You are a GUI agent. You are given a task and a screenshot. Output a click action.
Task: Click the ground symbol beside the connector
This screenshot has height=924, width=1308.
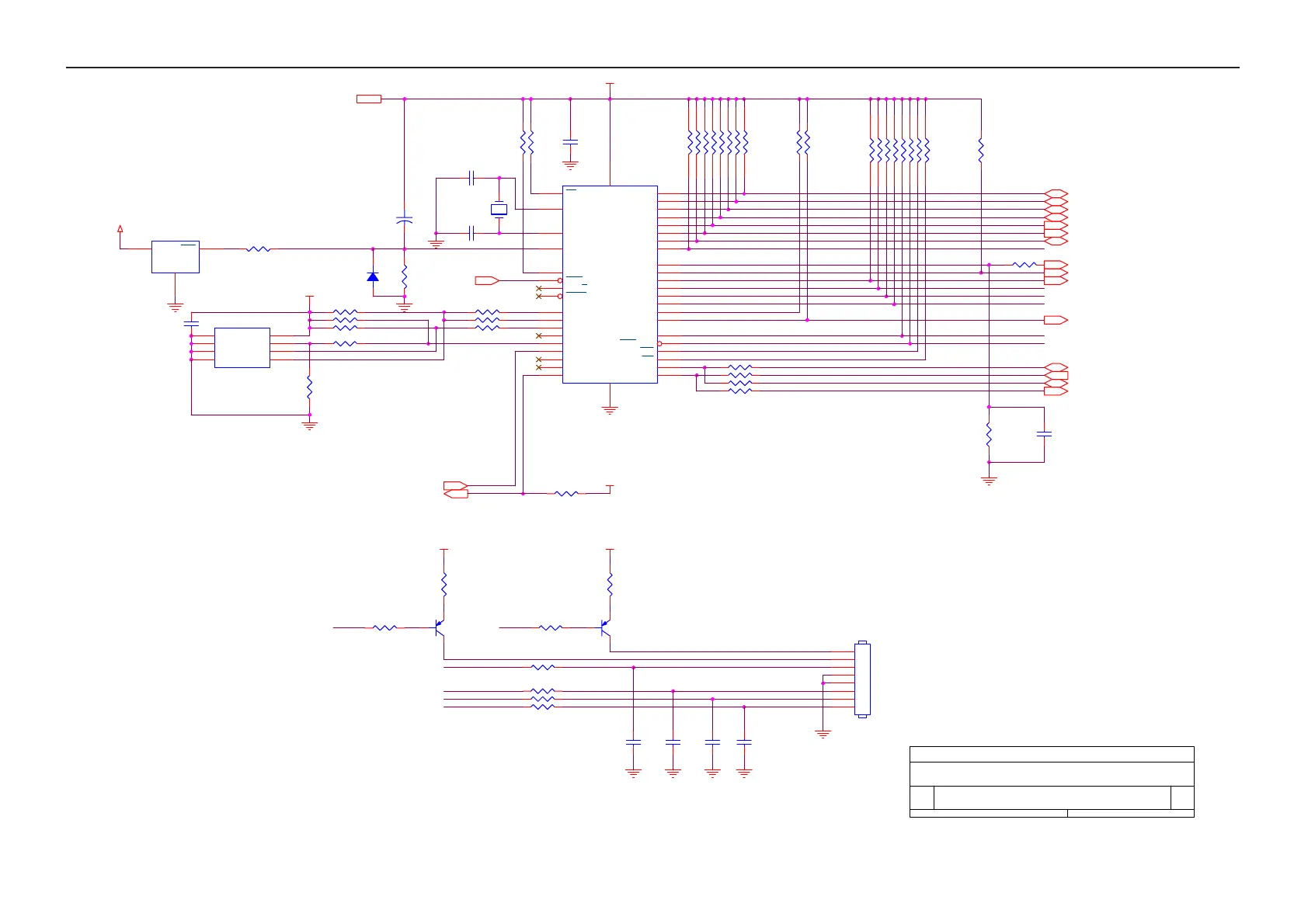823,733
